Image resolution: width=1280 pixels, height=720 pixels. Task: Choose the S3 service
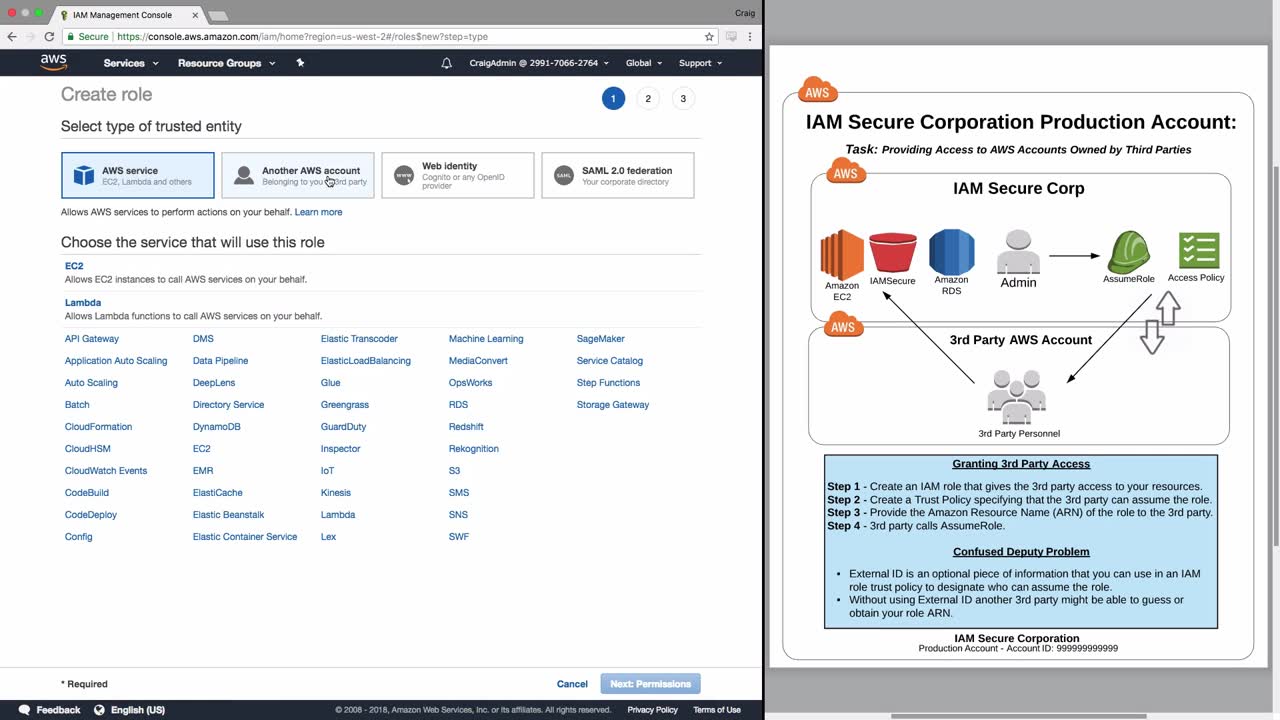pyautogui.click(x=454, y=471)
